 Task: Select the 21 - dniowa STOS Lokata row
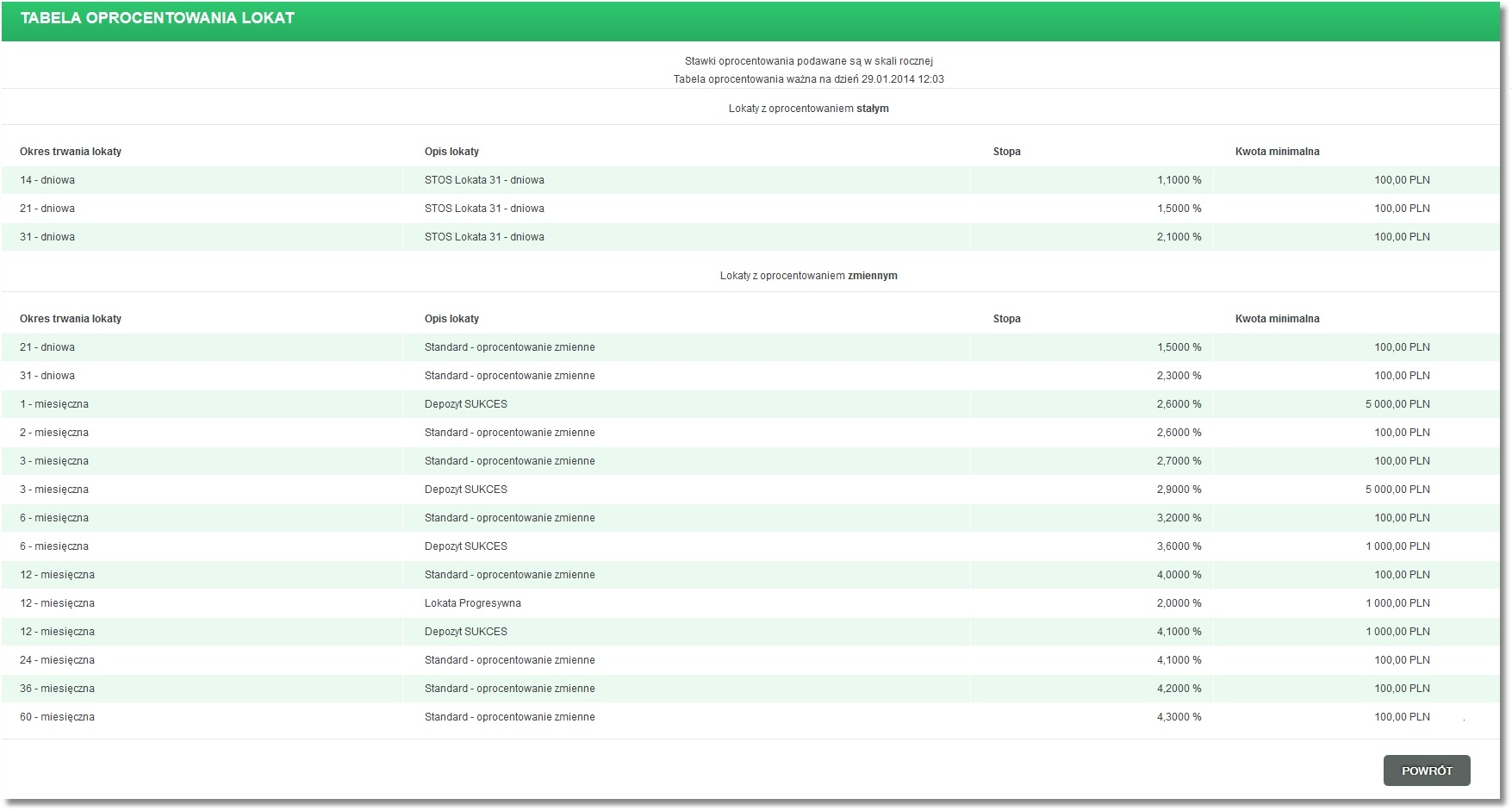tap(750, 209)
